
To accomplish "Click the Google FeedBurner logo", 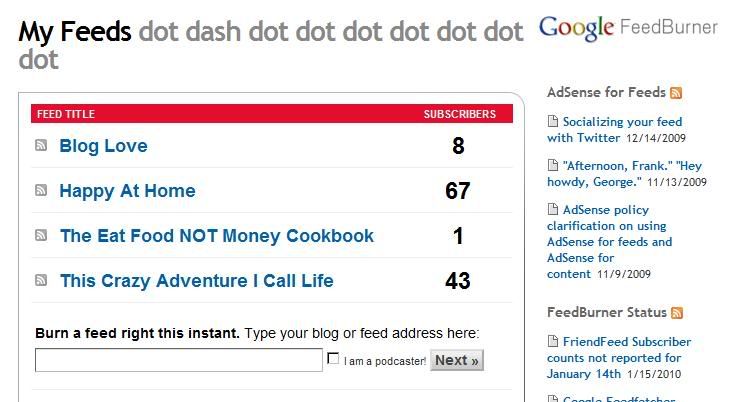I will (628, 28).
